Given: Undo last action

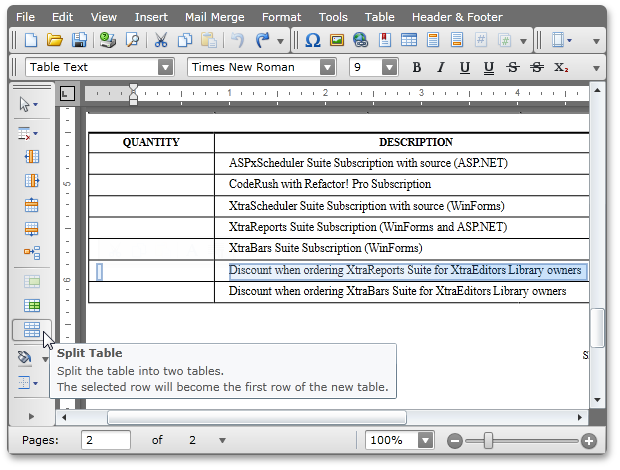Looking at the screenshot, I should point(238,40).
